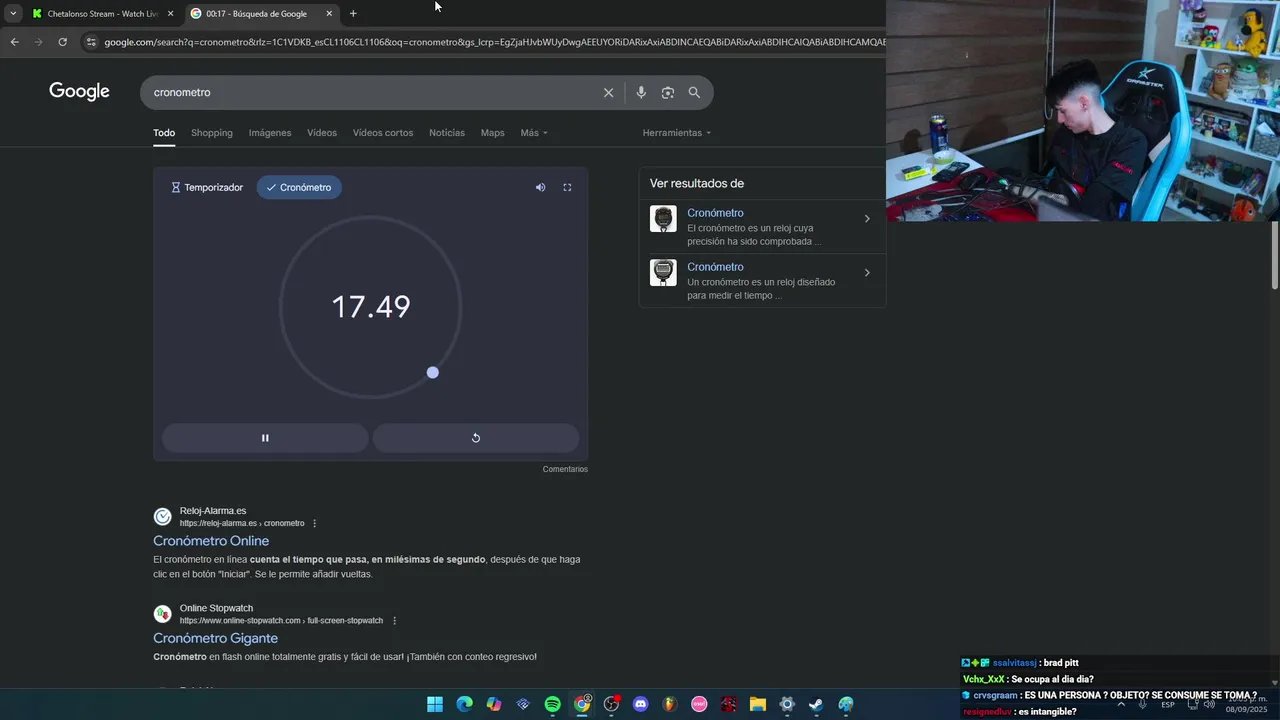
Task: Open the stopwatch in fullscreen
Action: click(x=567, y=187)
